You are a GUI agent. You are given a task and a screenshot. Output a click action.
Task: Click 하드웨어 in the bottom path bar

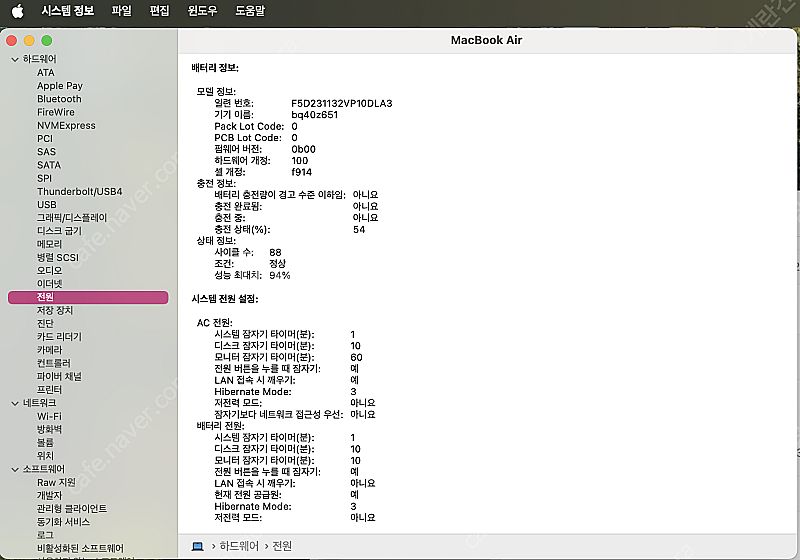click(239, 547)
